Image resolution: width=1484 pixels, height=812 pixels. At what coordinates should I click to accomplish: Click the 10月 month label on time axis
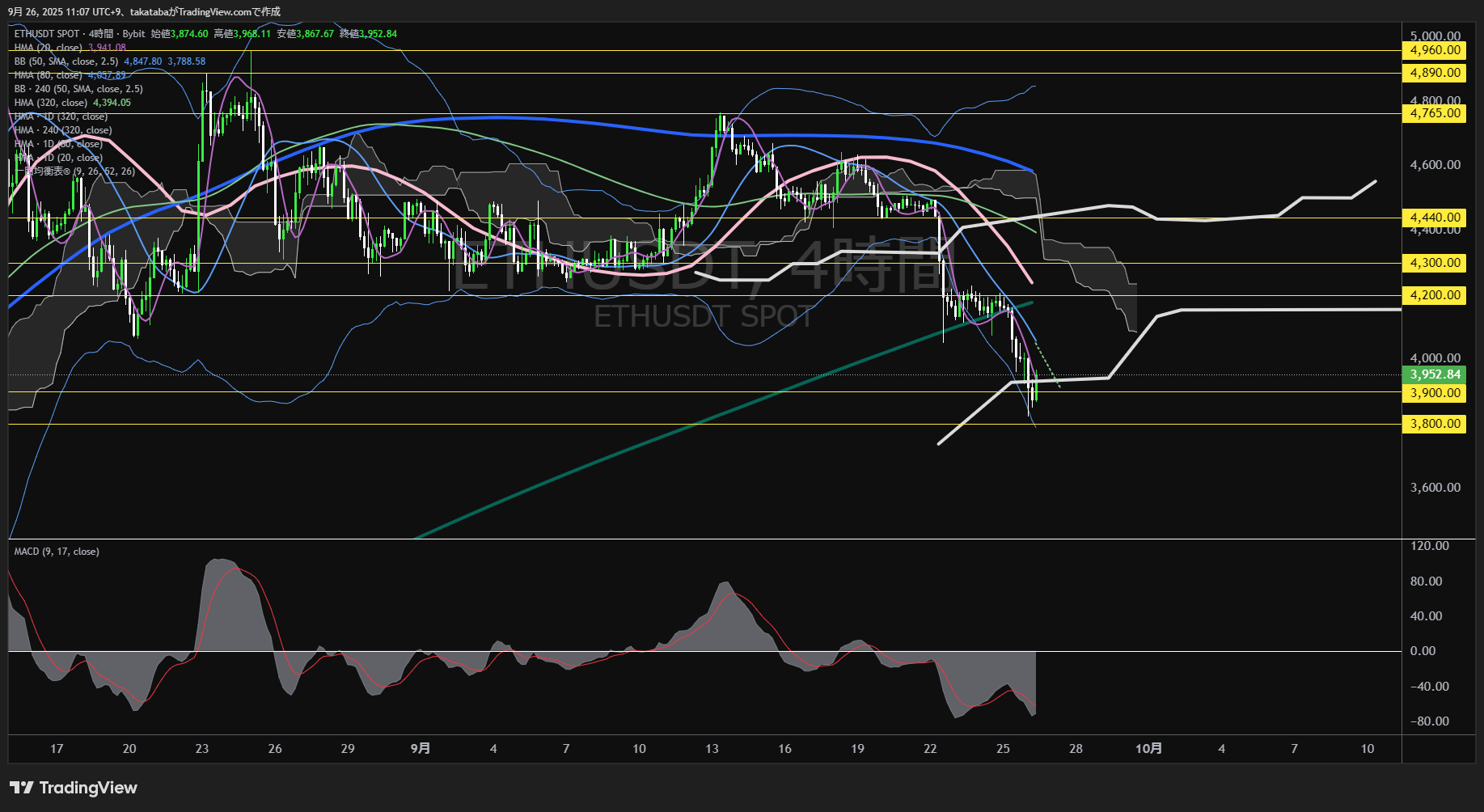pos(1148,749)
